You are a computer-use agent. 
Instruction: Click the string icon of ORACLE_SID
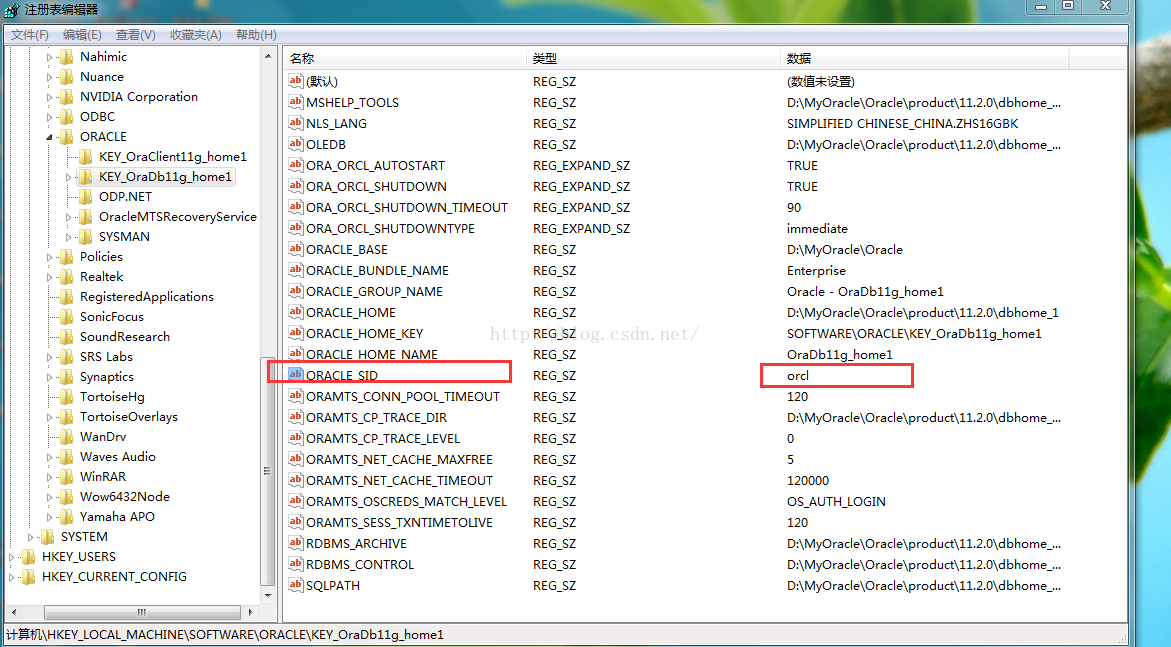[x=296, y=374]
